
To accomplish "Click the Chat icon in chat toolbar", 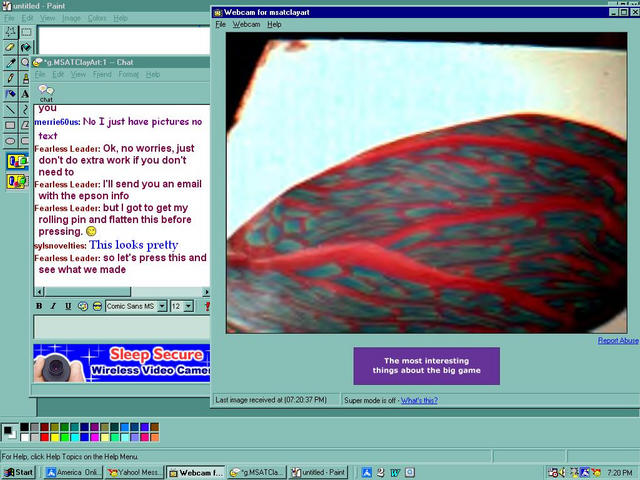I will [x=46, y=93].
